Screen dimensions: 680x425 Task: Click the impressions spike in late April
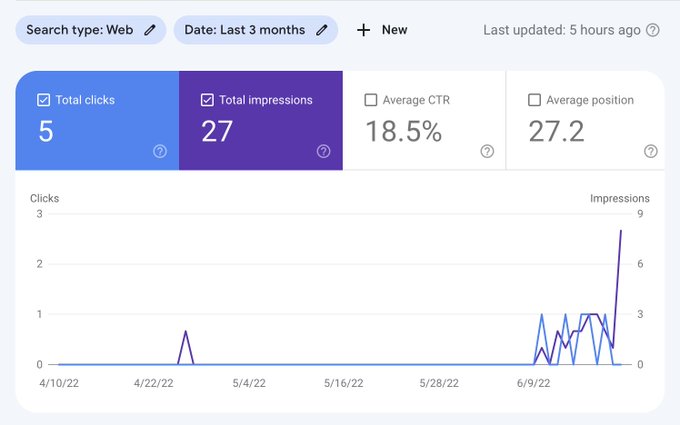point(186,331)
